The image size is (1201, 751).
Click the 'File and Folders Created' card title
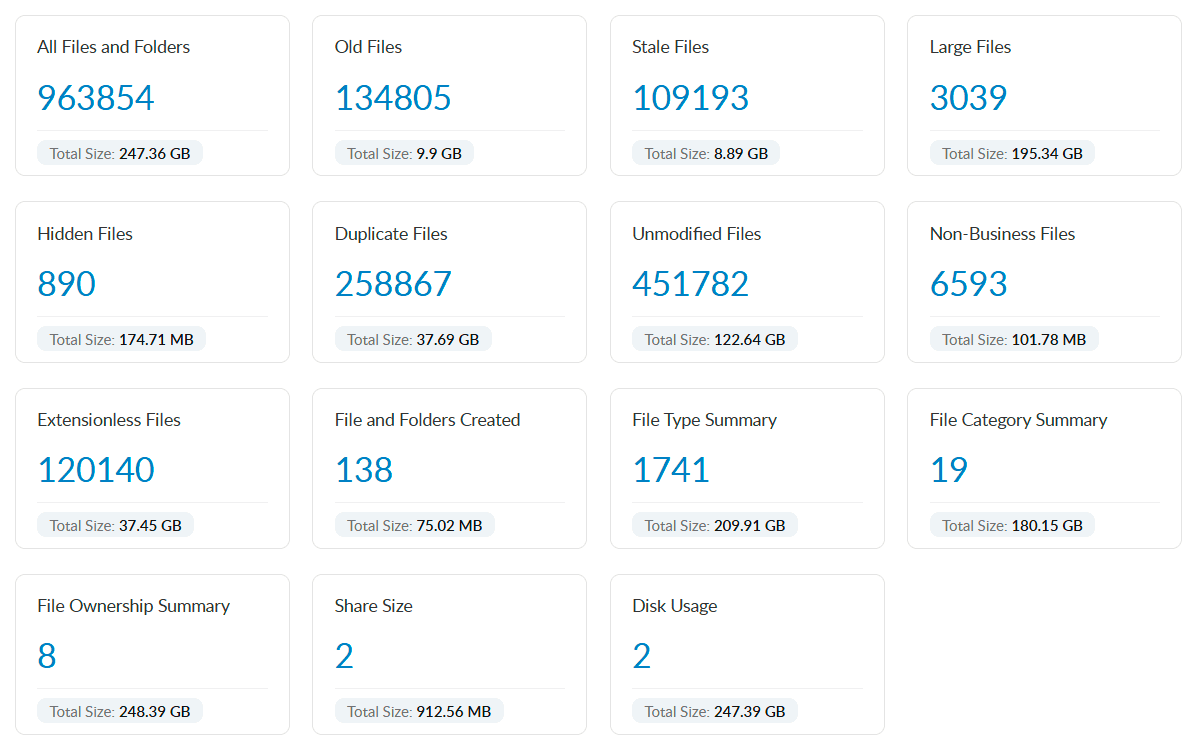point(427,420)
